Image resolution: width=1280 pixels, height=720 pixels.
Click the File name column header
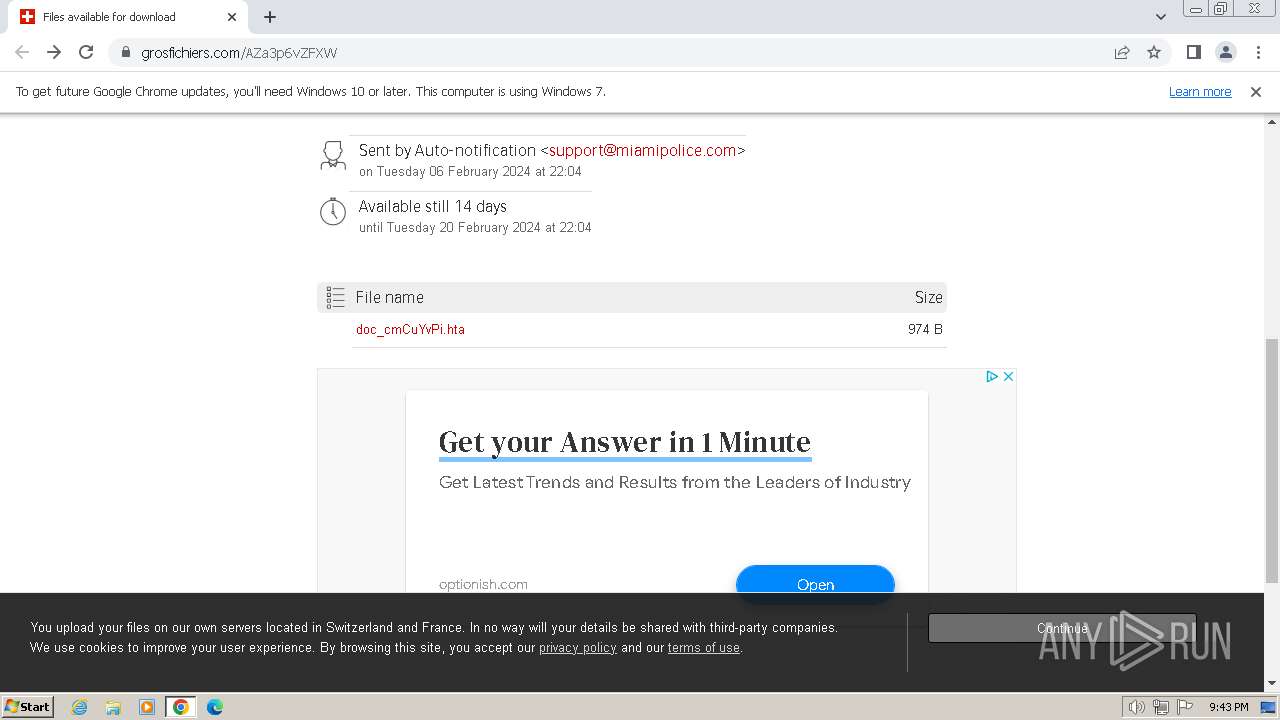[x=390, y=297]
